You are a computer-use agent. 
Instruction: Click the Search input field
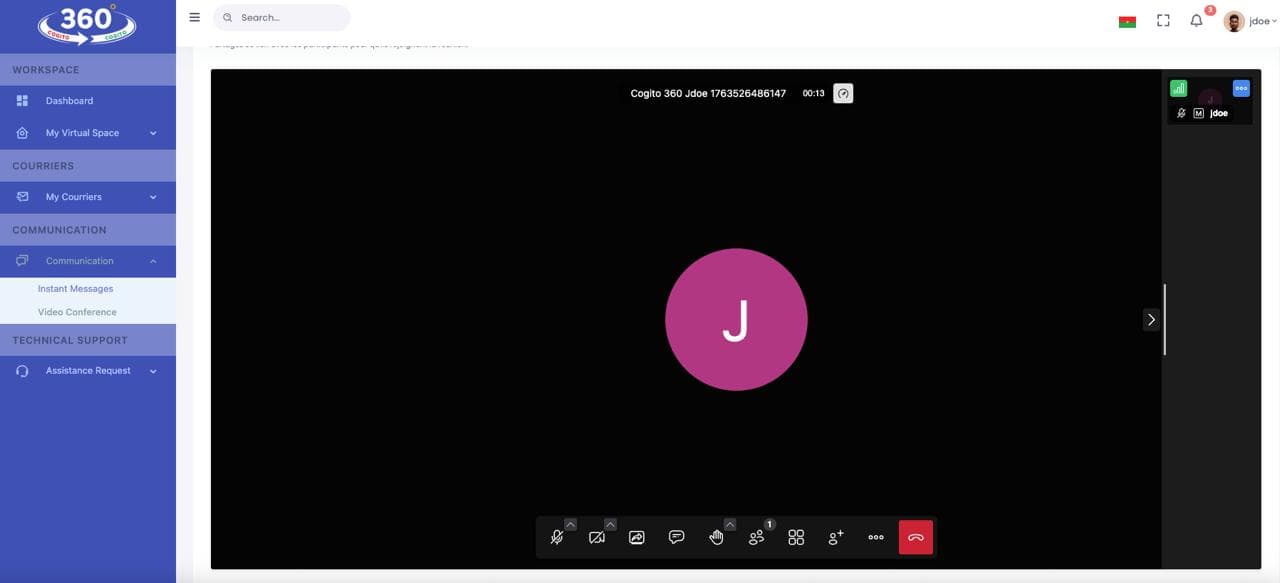click(290, 18)
